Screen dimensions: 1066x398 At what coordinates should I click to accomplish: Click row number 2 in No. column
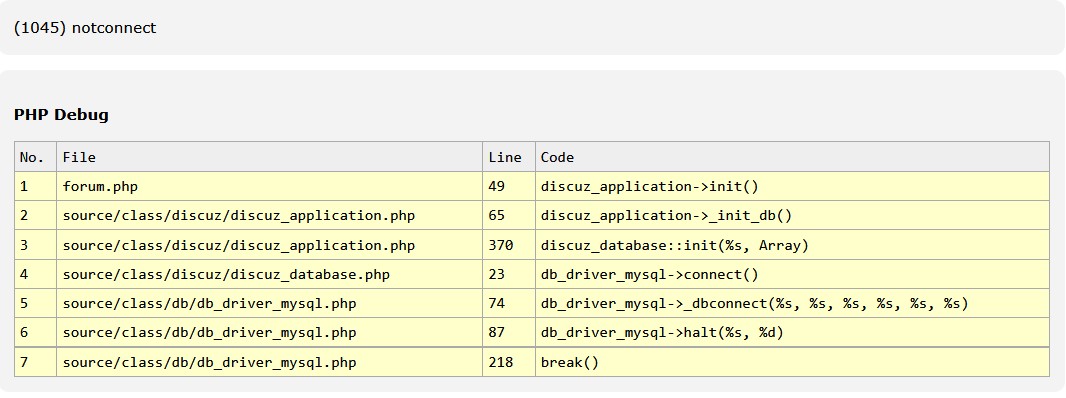click(x=35, y=216)
